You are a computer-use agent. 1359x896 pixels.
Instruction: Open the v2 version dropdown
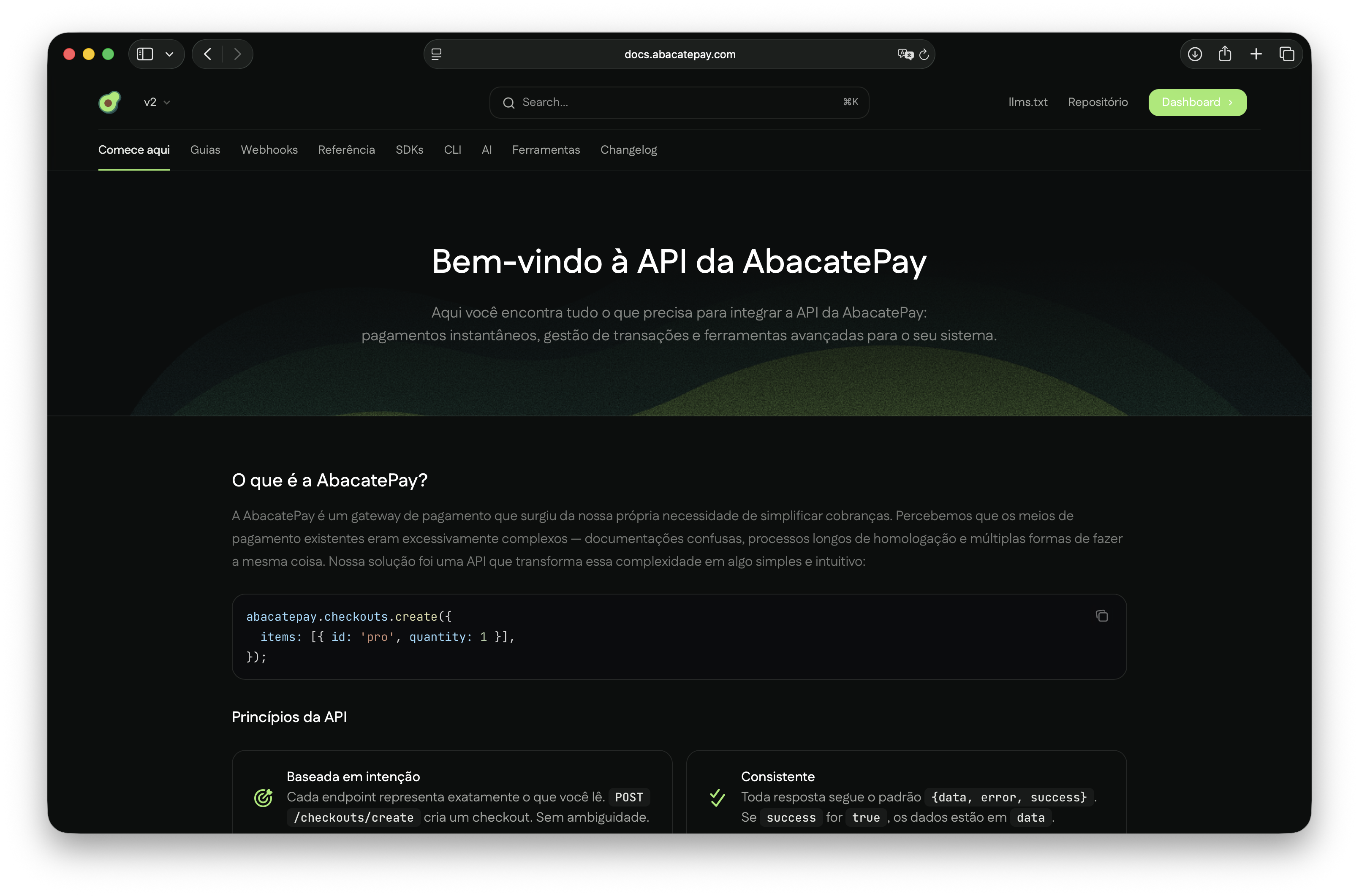pyautogui.click(x=157, y=102)
